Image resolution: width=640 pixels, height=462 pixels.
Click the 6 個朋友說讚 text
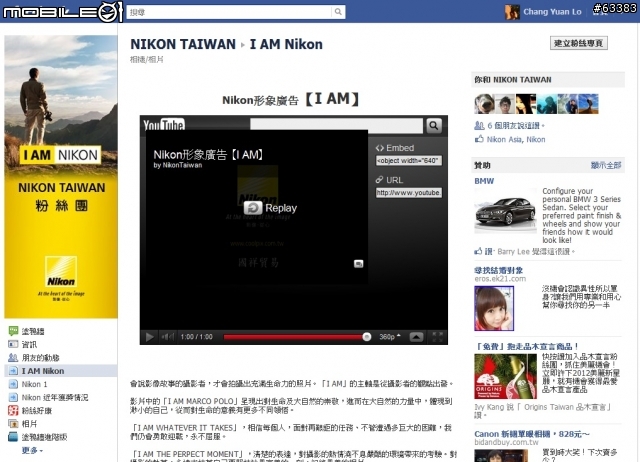tap(514, 126)
